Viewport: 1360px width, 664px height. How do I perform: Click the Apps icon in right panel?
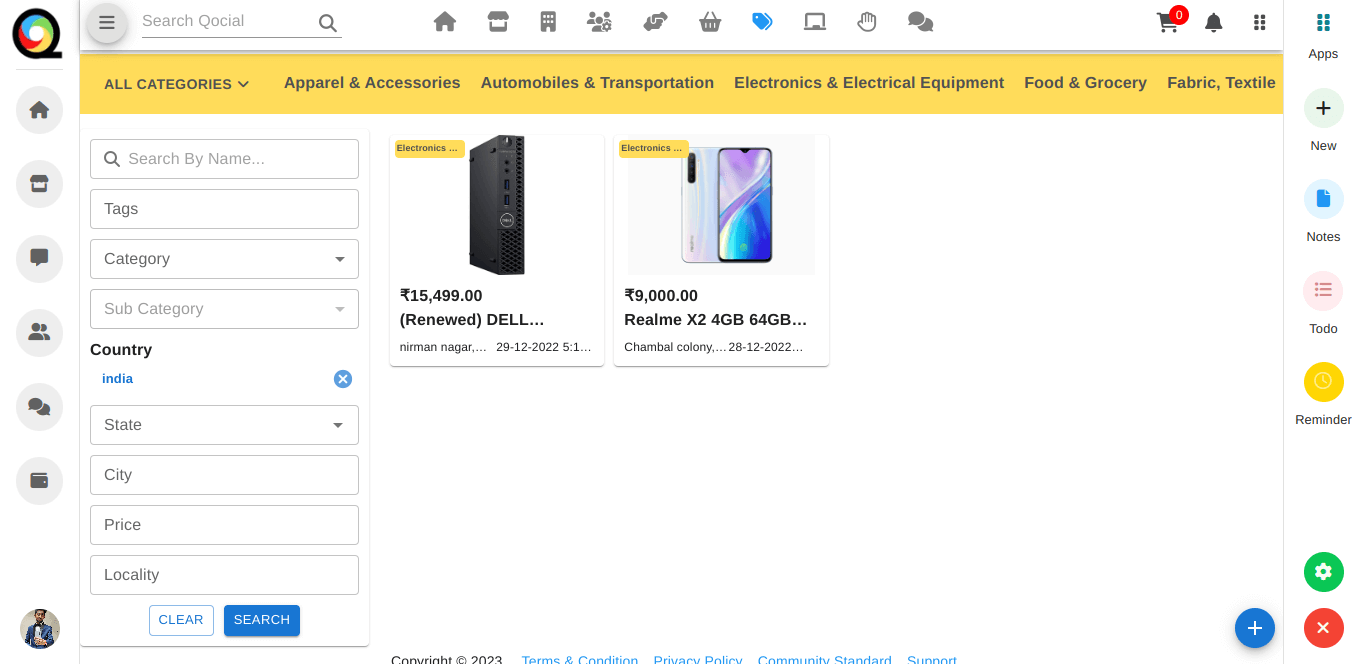coord(1323,23)
